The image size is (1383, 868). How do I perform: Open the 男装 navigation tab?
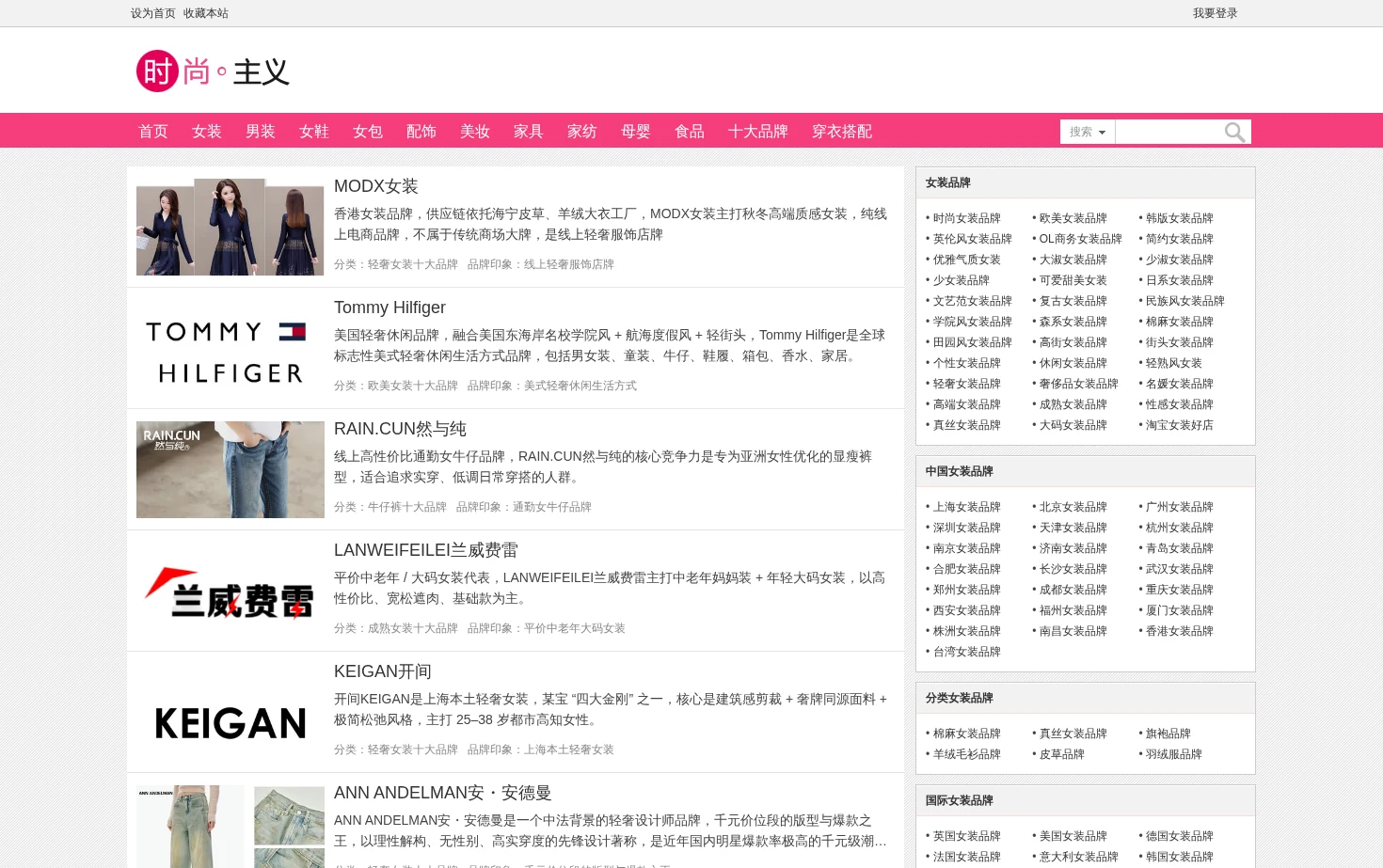click(261, 132)
